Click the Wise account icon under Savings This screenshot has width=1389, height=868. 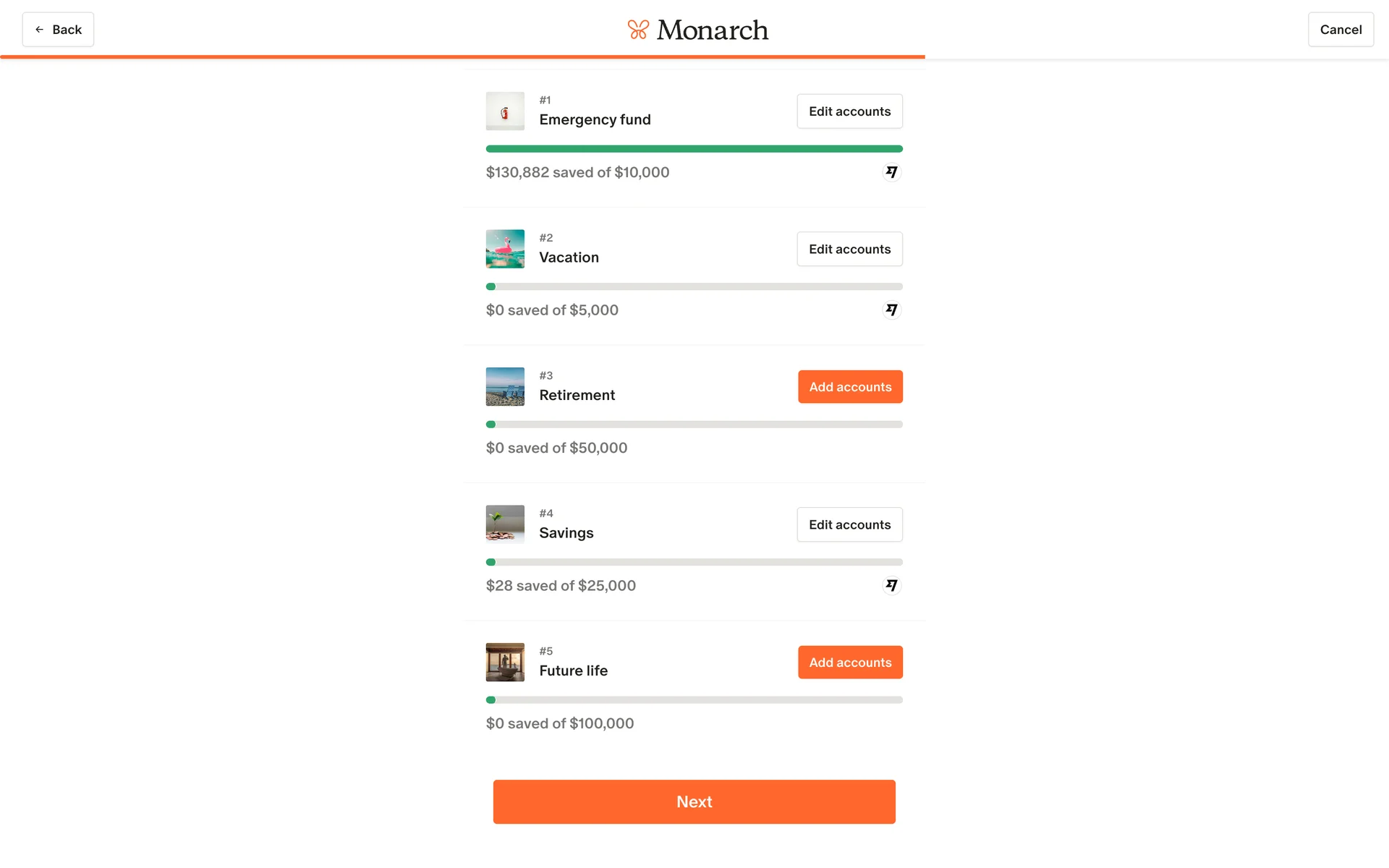point(891,586)
